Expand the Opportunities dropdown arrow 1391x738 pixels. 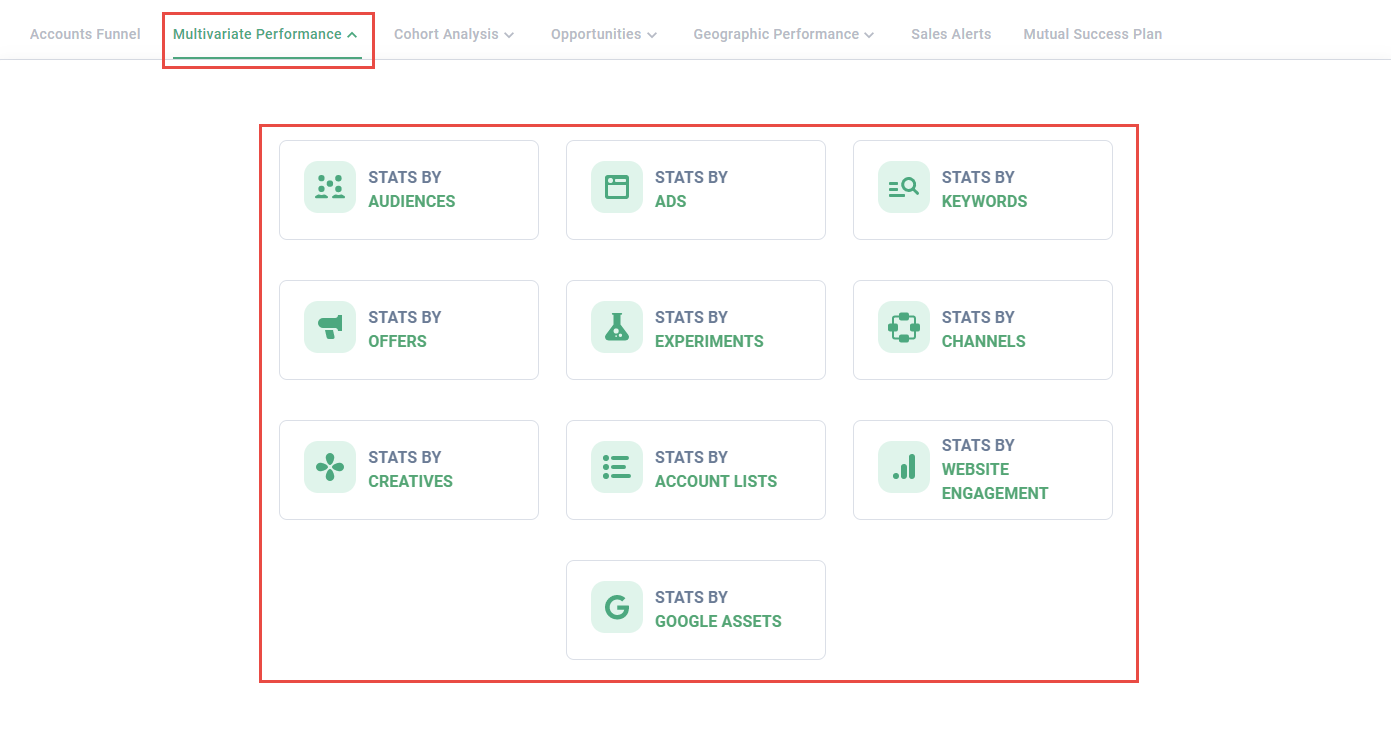tap(652, 35)
